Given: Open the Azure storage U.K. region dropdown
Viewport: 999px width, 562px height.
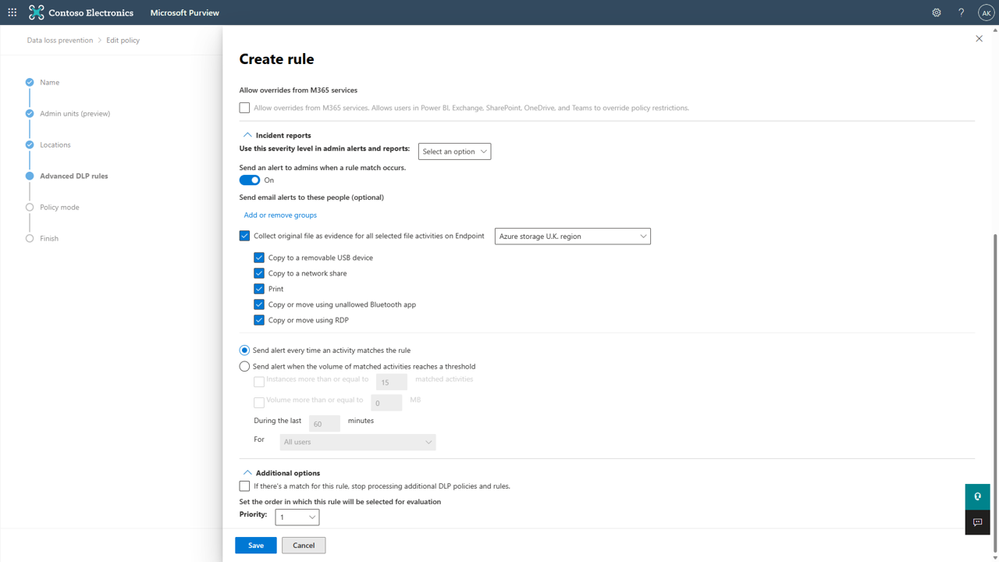Looking at the screenshot, I should pyautogui.click(x=572, y=236).
